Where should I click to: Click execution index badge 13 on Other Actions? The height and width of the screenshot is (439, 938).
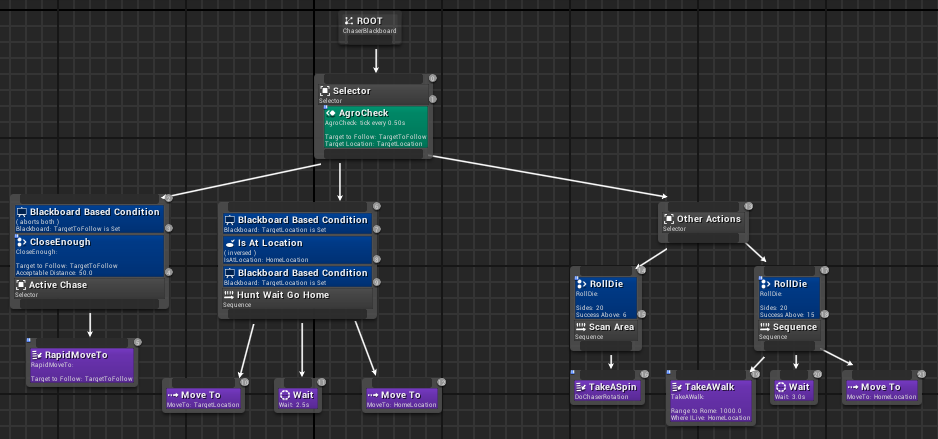pos(748,206)
